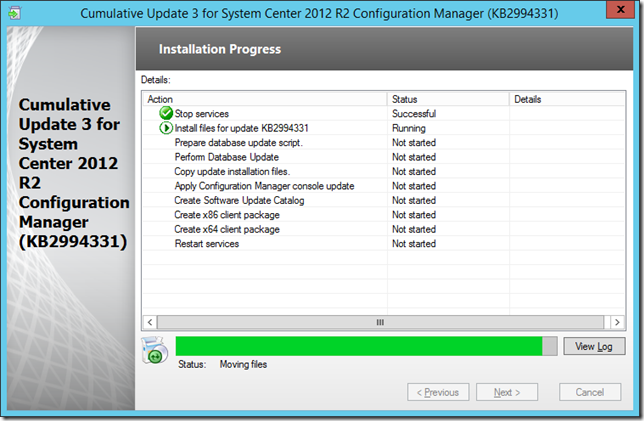Select 'Create Software Update Catalog' row
This screenshot has height=421, width=644.
[384, 200]
